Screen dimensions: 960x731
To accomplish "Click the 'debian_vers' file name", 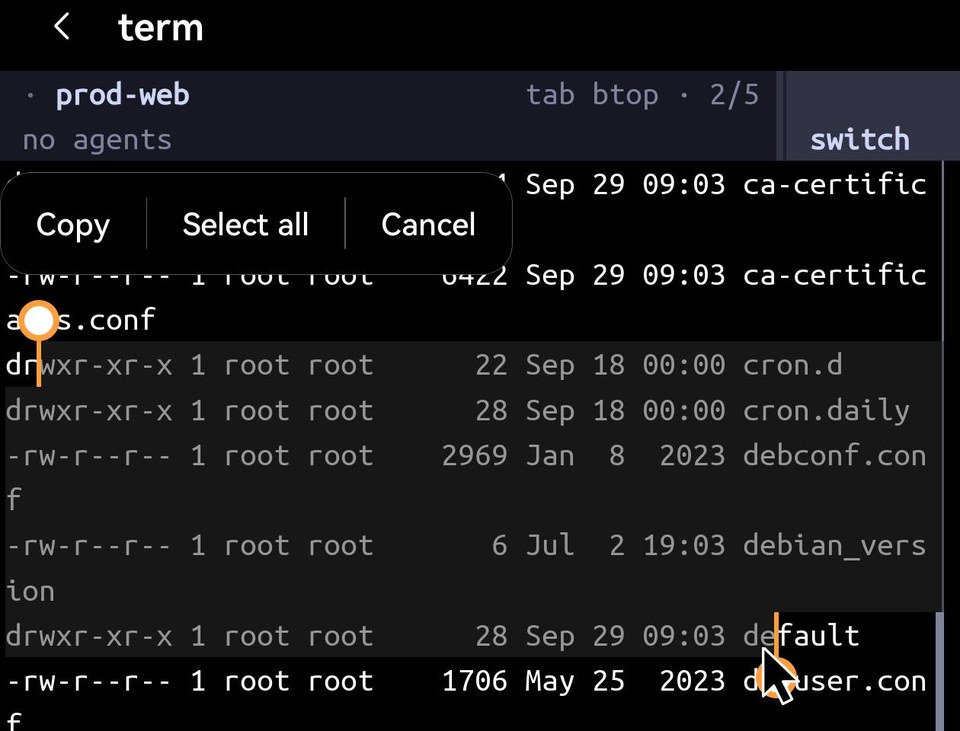I will (x=834, y=545).
